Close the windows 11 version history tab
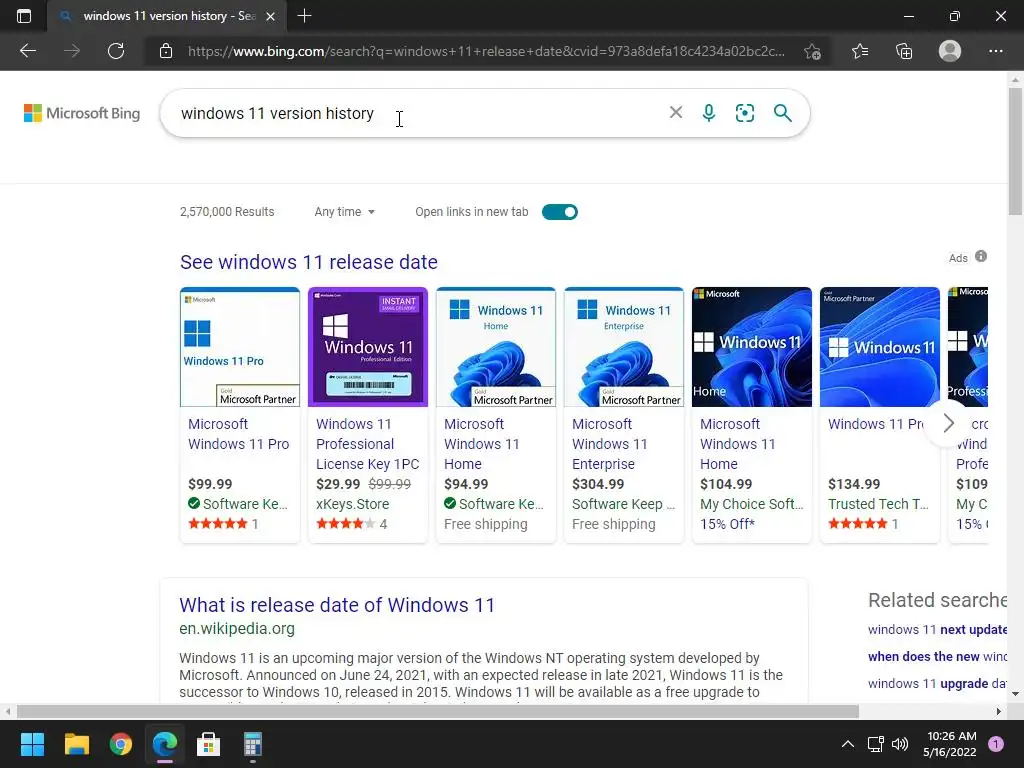This screenshot has width=1024, height=768. (x=270, y=16)
